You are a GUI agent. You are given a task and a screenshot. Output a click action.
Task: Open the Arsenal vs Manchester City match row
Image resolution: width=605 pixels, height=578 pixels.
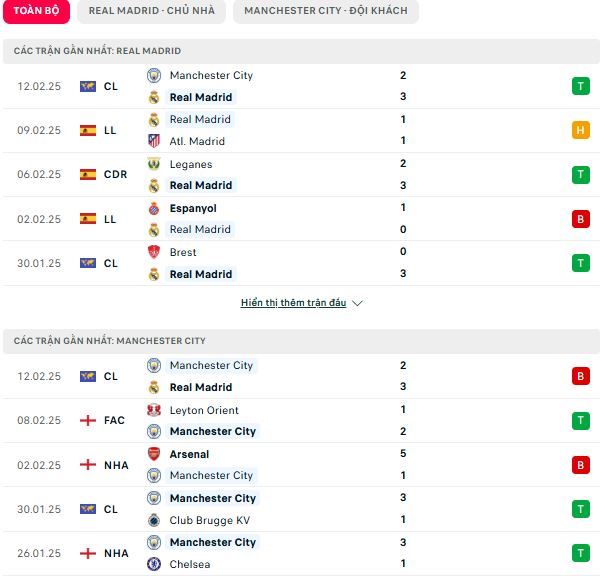point(301,465)
